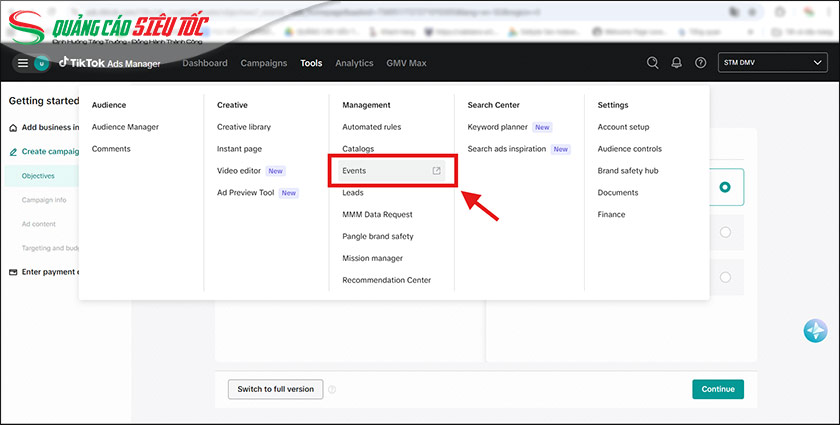Open the notifications bell

coord(677,63)
